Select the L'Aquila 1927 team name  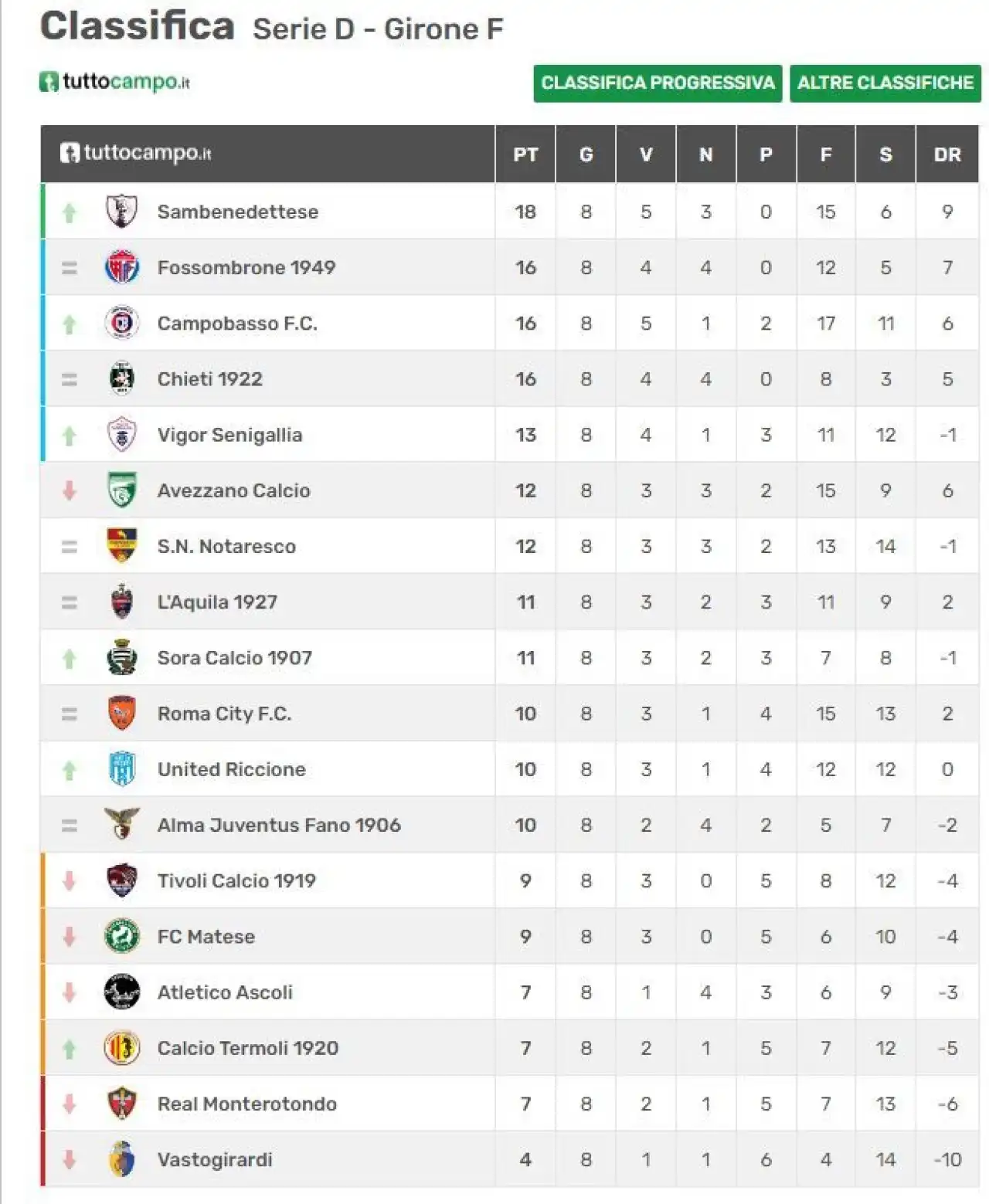click(x=217, y=602)
